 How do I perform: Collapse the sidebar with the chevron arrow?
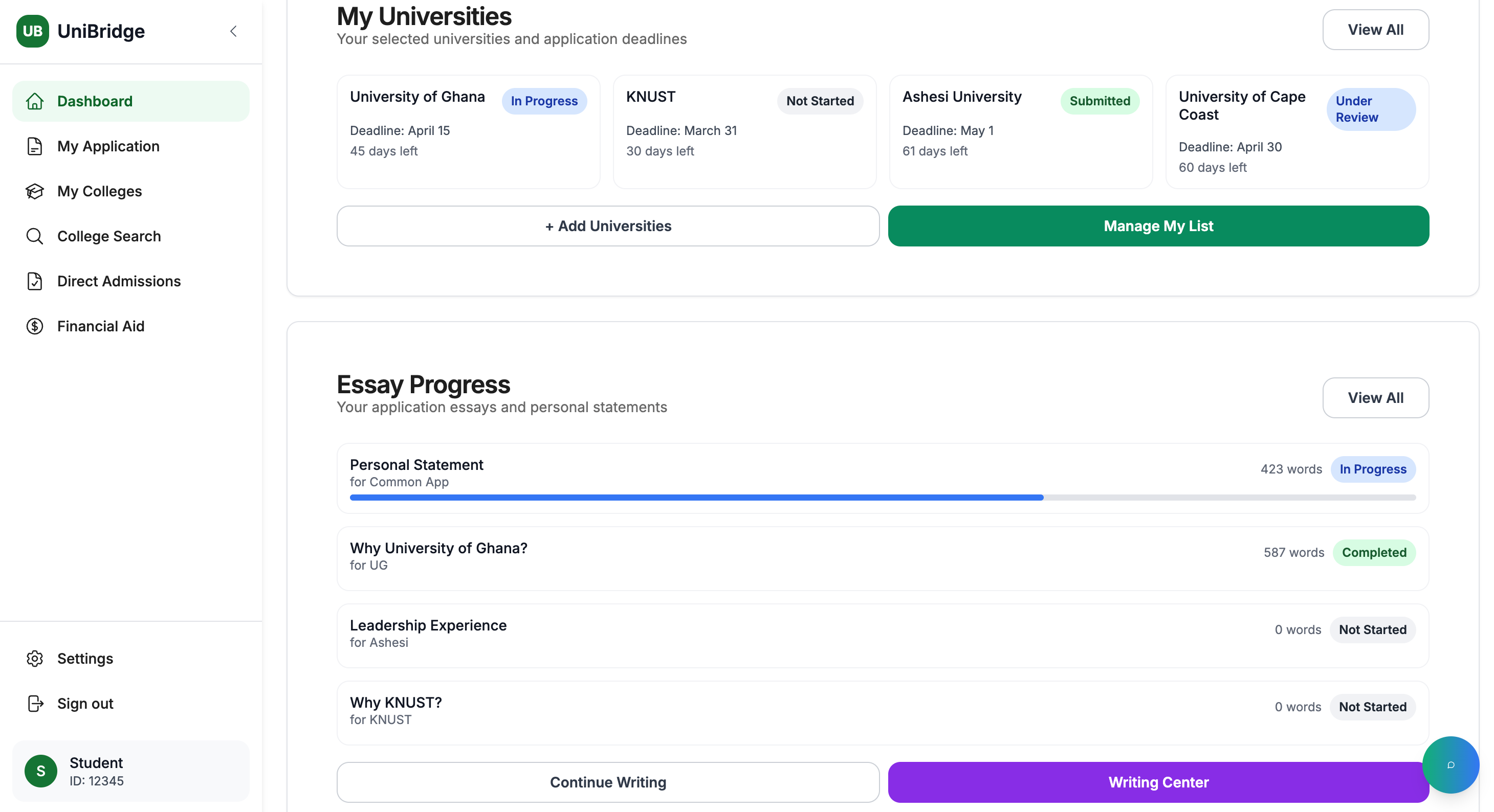pos(233,31)
